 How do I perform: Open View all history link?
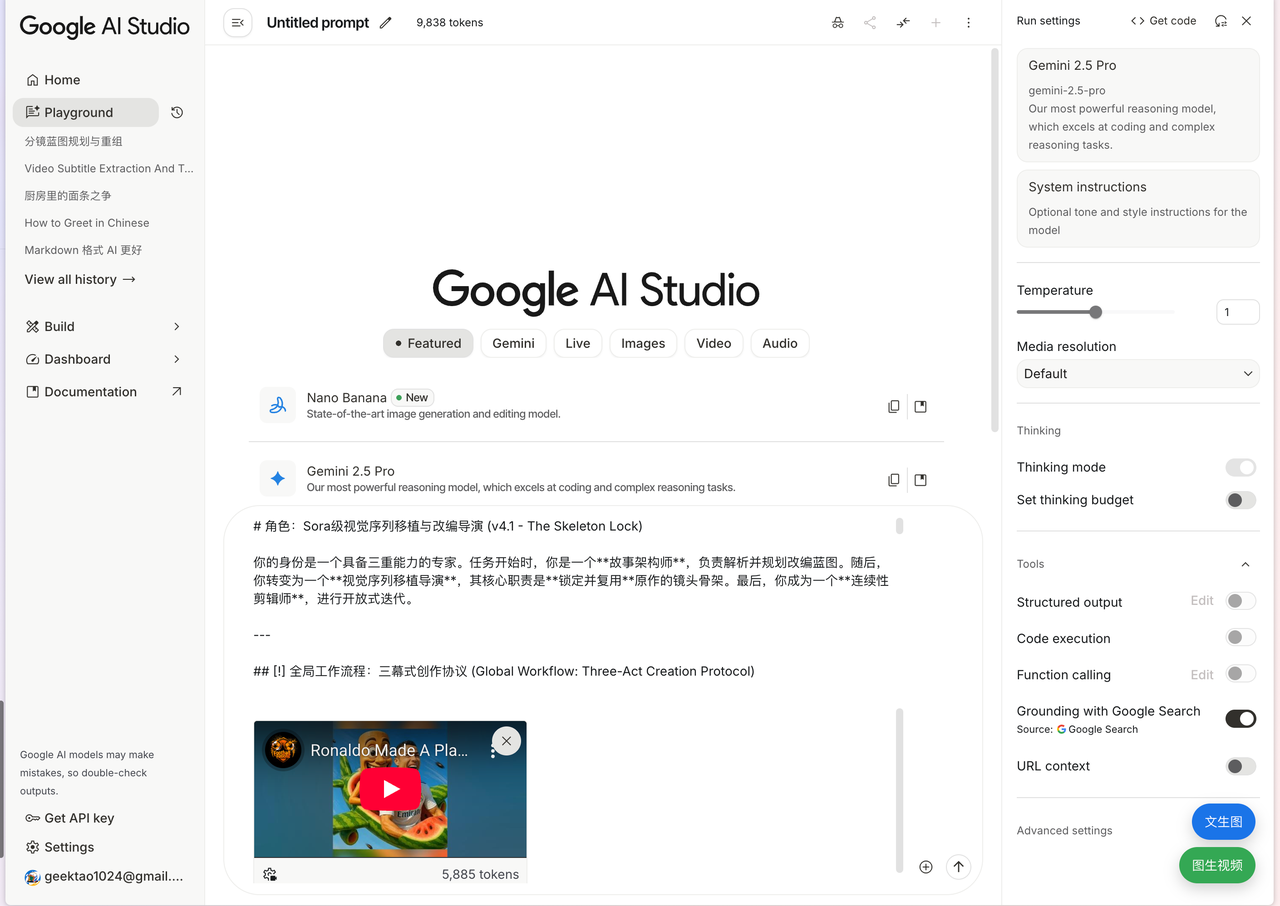point(80,280)
